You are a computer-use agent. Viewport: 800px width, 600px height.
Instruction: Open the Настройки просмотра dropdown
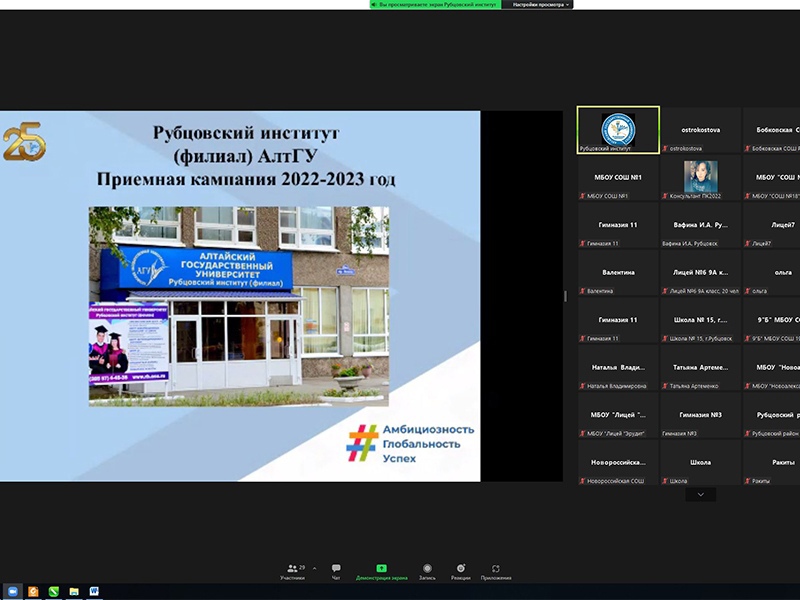(x=538, y=5)
